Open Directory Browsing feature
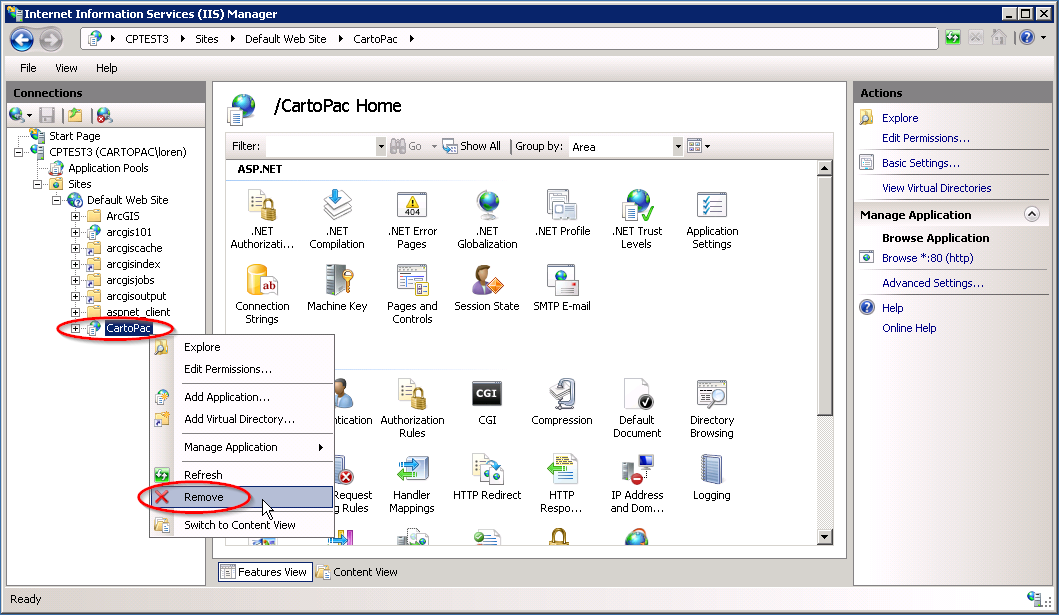The height and width of the screenshot is (615, 1059). (712, 408)
